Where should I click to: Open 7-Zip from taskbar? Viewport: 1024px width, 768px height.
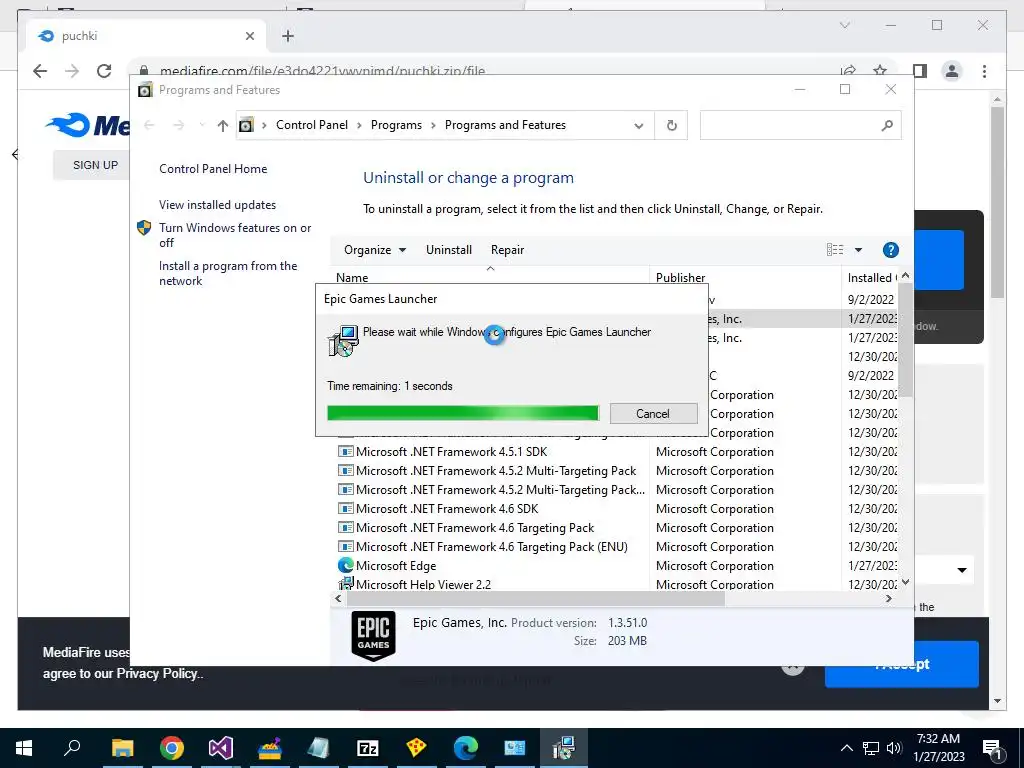tap(368, 748)
